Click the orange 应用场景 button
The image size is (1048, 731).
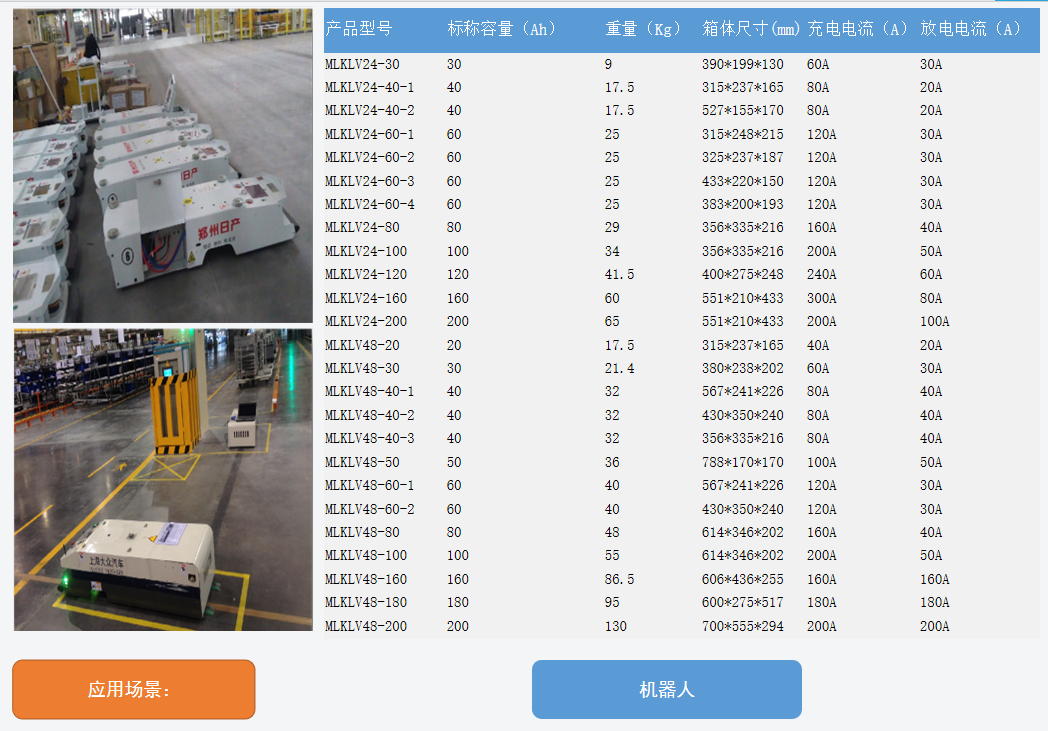(x=134, y=690)
